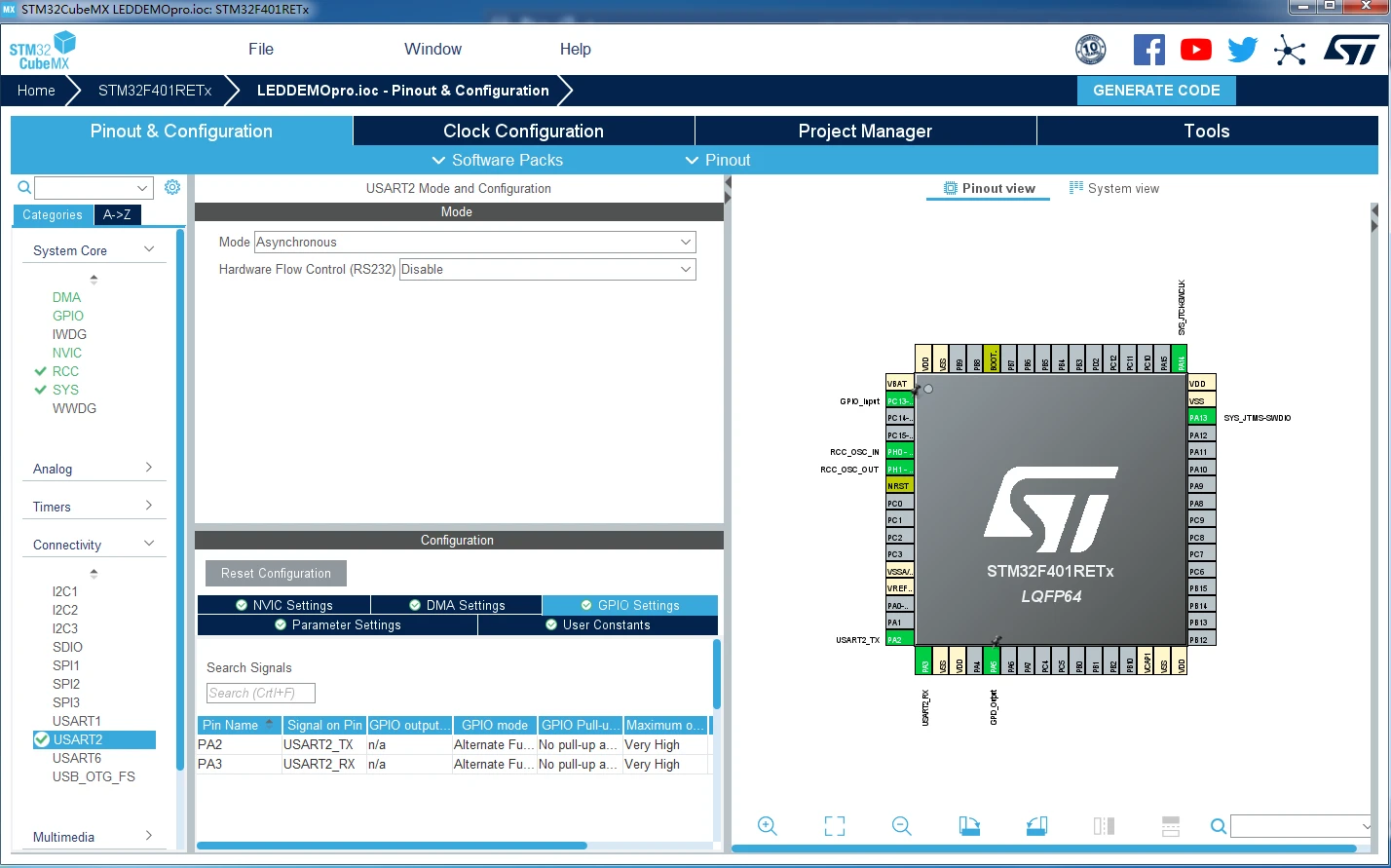Open the User Constants tab

(x=597, y=624)
